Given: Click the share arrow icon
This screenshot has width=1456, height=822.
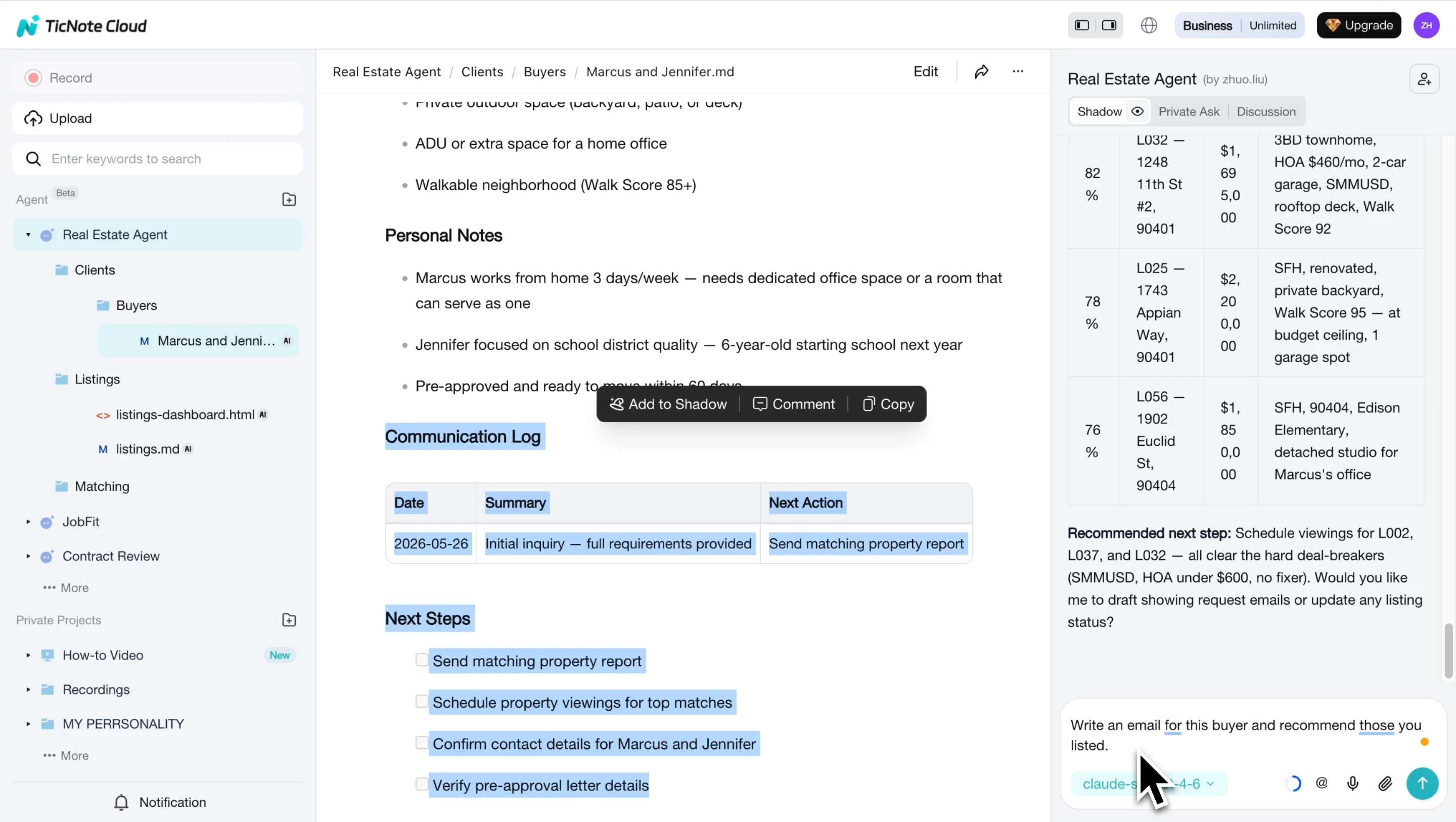Looking at the screenshot, I should coord(982,72).
